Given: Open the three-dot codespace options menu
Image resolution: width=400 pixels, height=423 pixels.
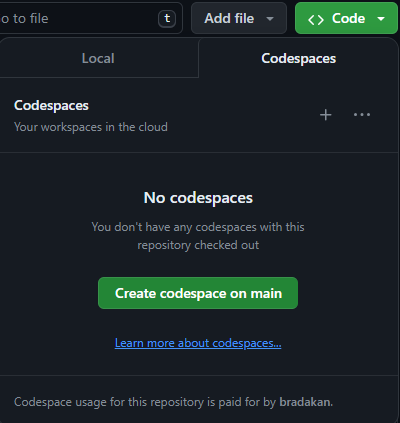Looking at the screenshot, I should pyautogui.click(x=362, y=115).
